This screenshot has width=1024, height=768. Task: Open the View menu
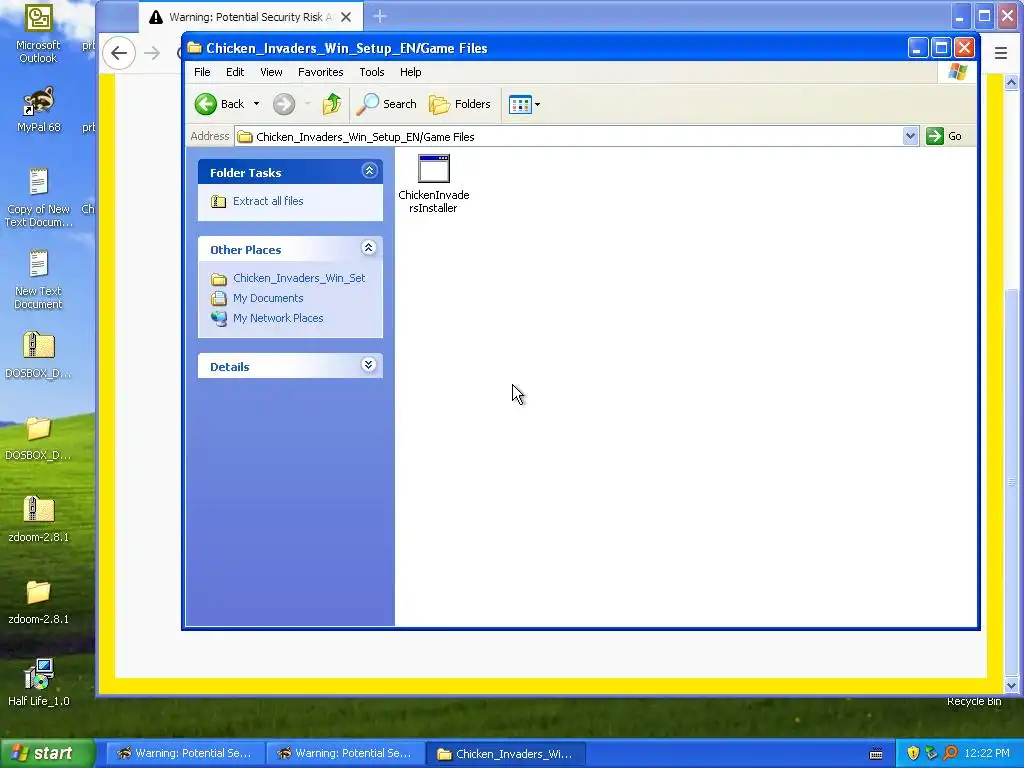[x=271, y=72]
